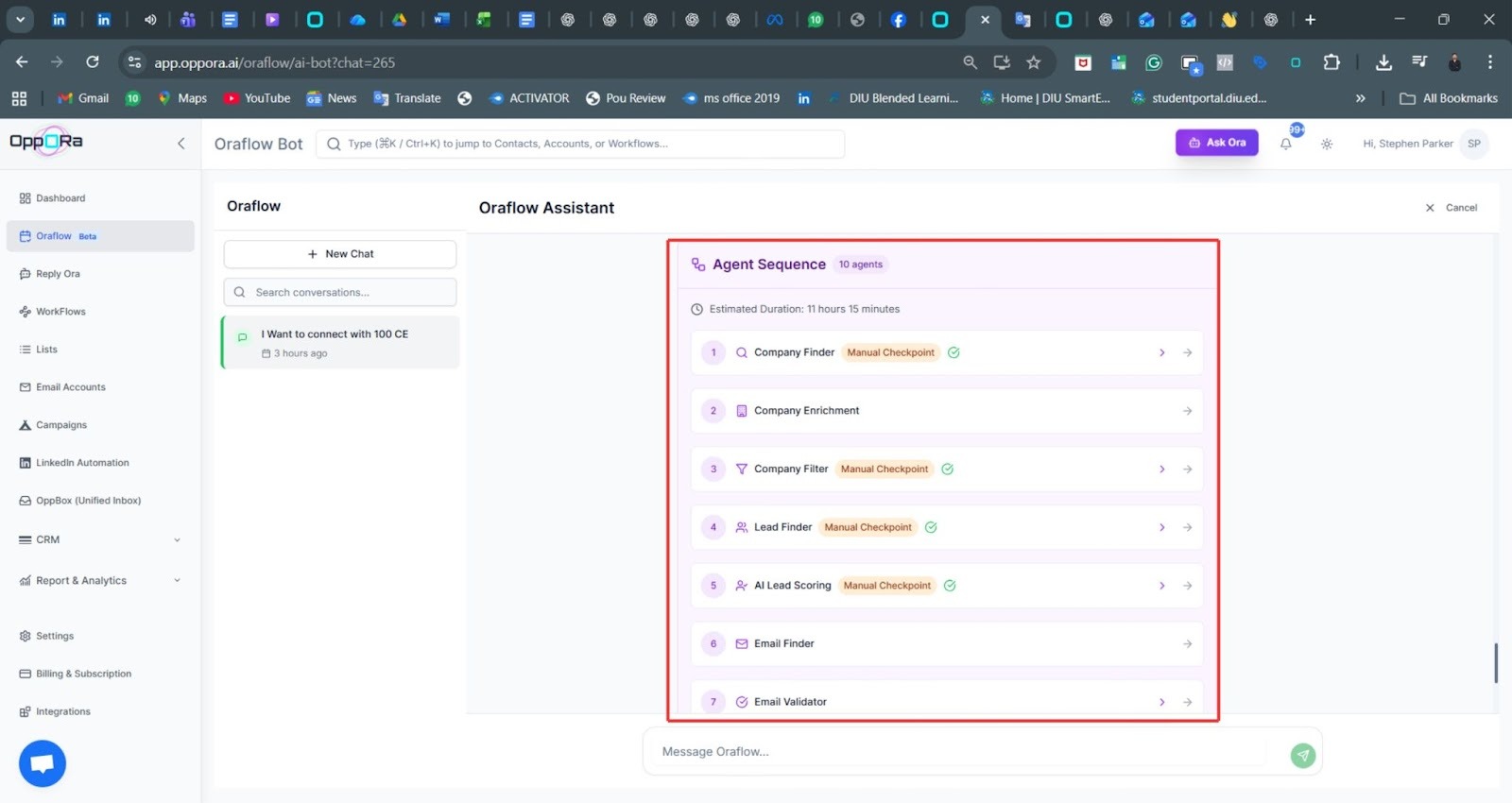Toggle the Company Finder checkpoint check icon
Image resolution: width=1512 pixels, height=803 pixels.
point(954,353)
